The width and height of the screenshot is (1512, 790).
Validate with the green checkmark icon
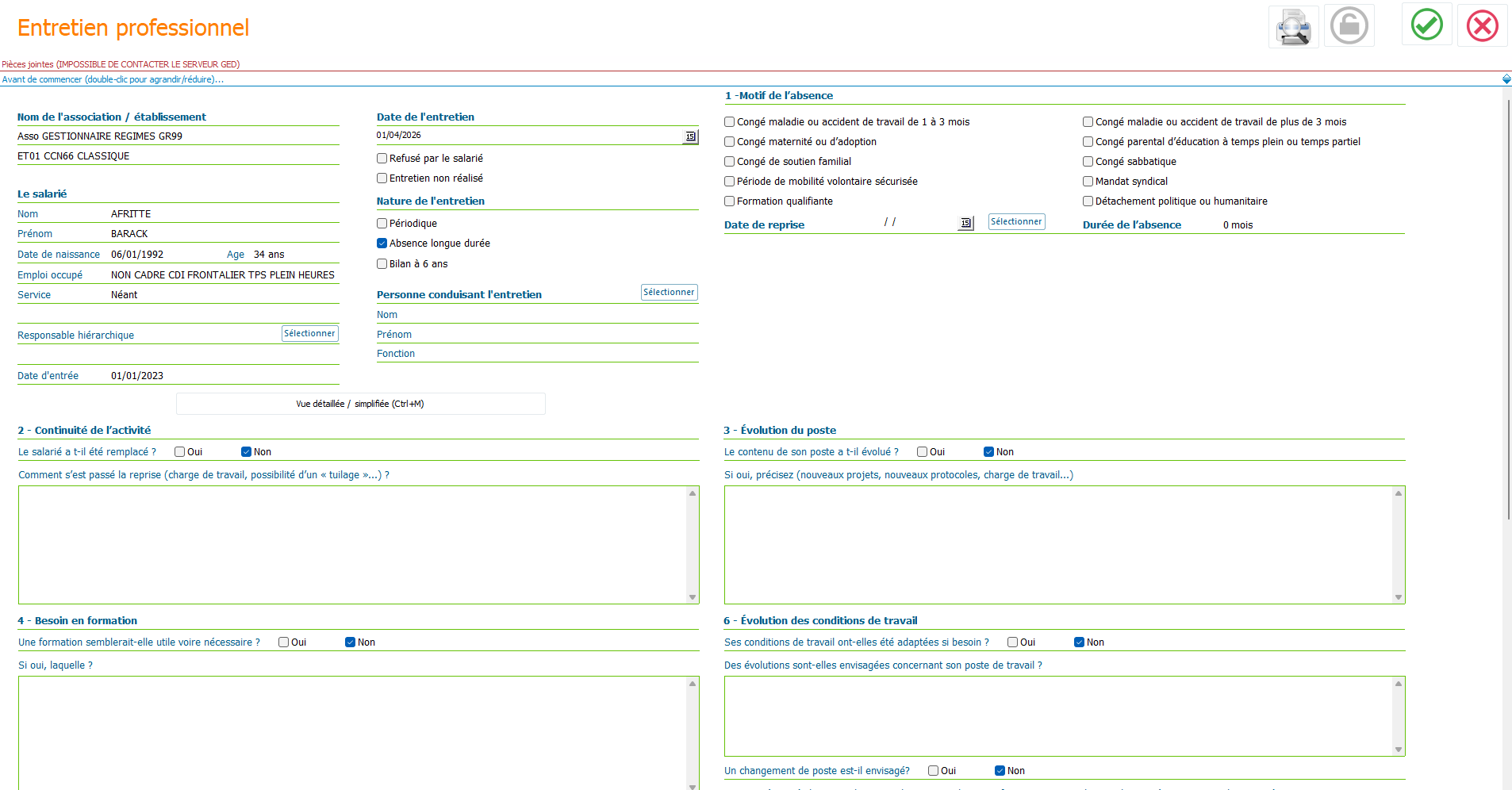[x=1426, y=25]
